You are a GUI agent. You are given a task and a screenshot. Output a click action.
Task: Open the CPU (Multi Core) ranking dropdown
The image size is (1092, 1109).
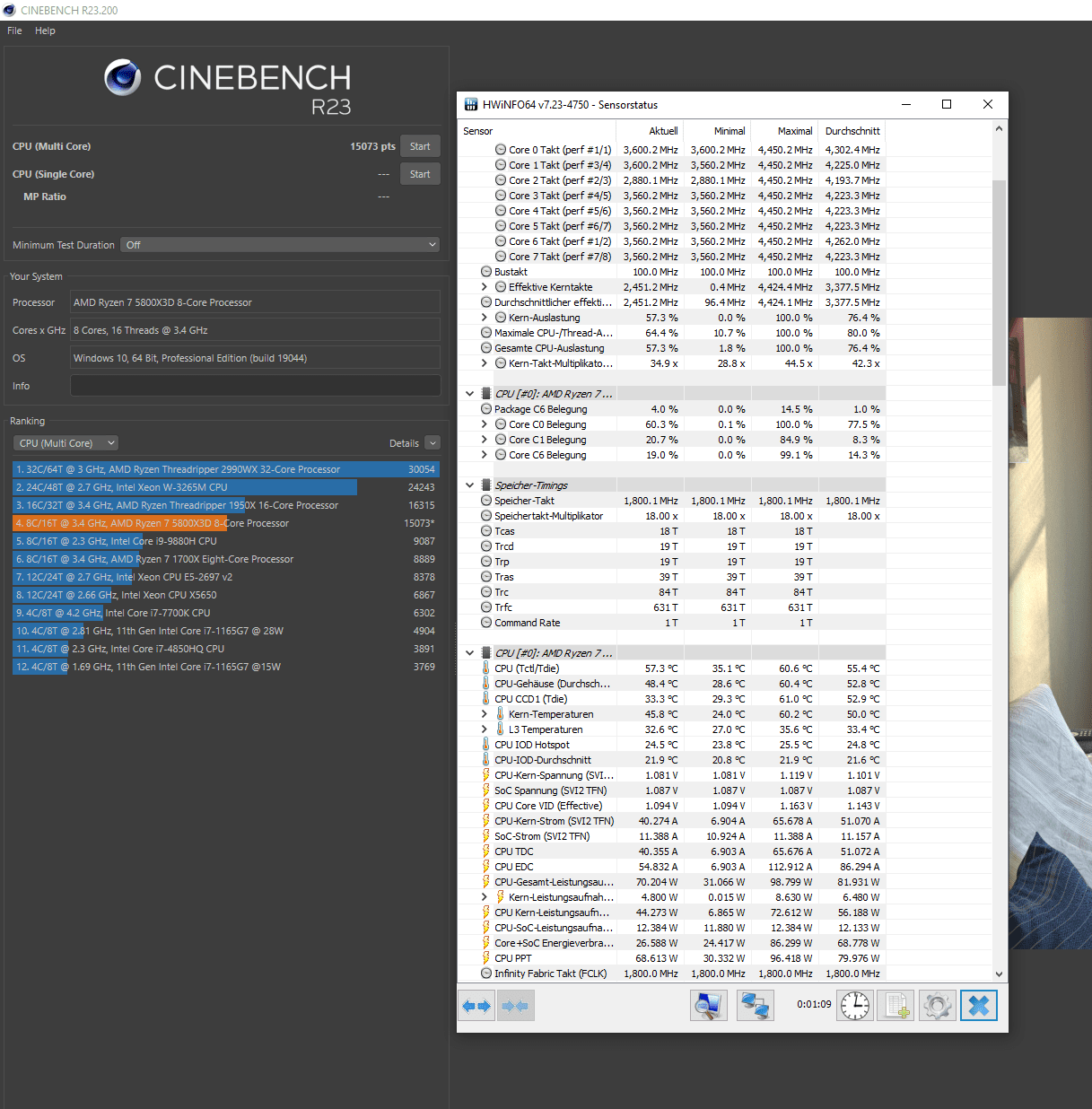pos(66,443)
